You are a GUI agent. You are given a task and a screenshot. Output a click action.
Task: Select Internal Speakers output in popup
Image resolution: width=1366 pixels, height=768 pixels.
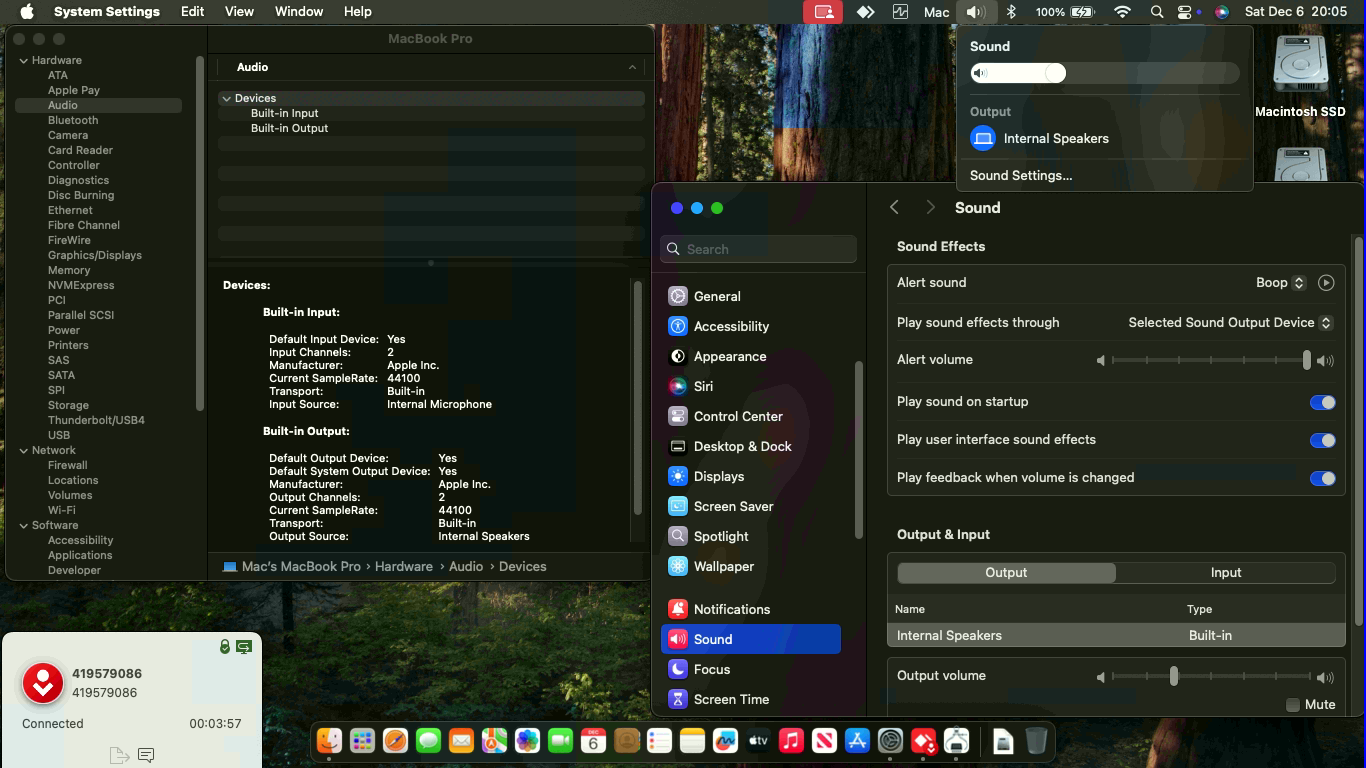(x=1055, y=139)
